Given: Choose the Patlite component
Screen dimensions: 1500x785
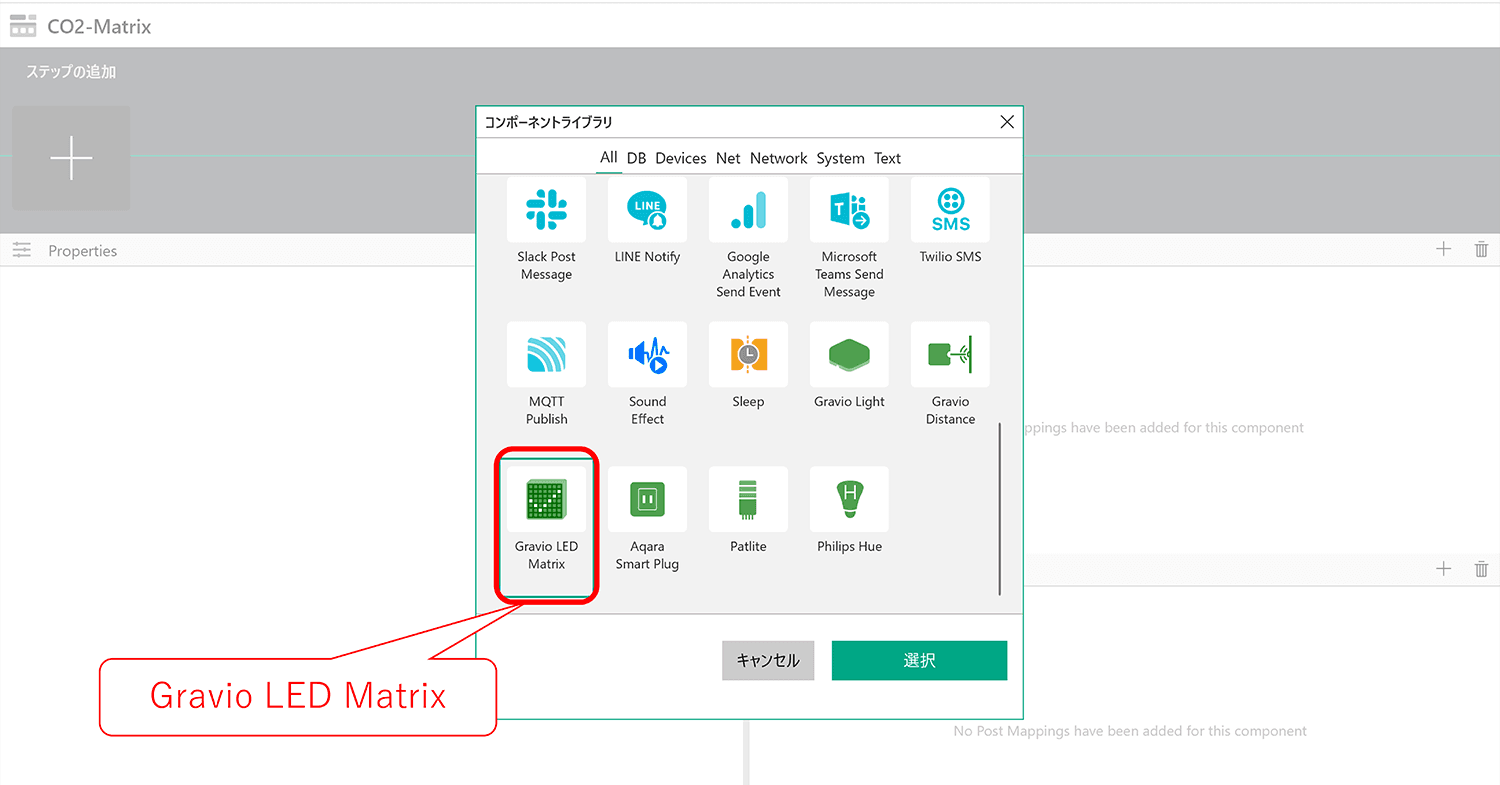Looking at the screenshot, I should pos(748,512).
